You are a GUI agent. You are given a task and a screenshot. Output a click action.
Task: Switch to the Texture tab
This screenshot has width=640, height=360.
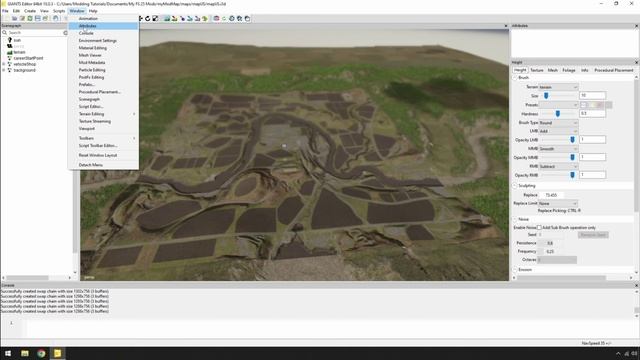coord(537,70)
